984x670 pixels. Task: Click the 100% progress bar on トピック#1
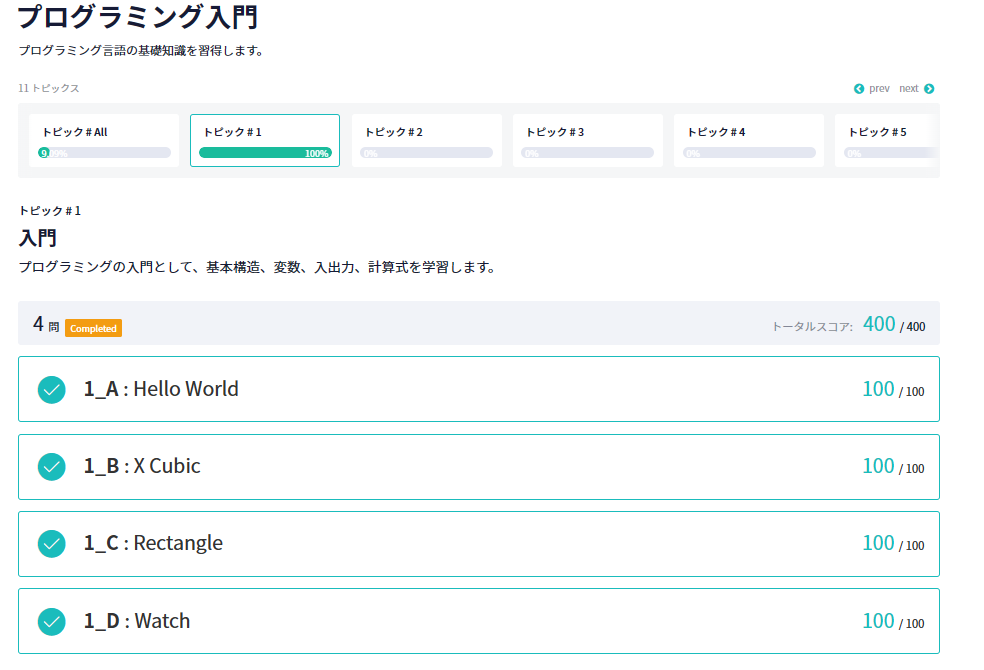[x=265, y=153]
